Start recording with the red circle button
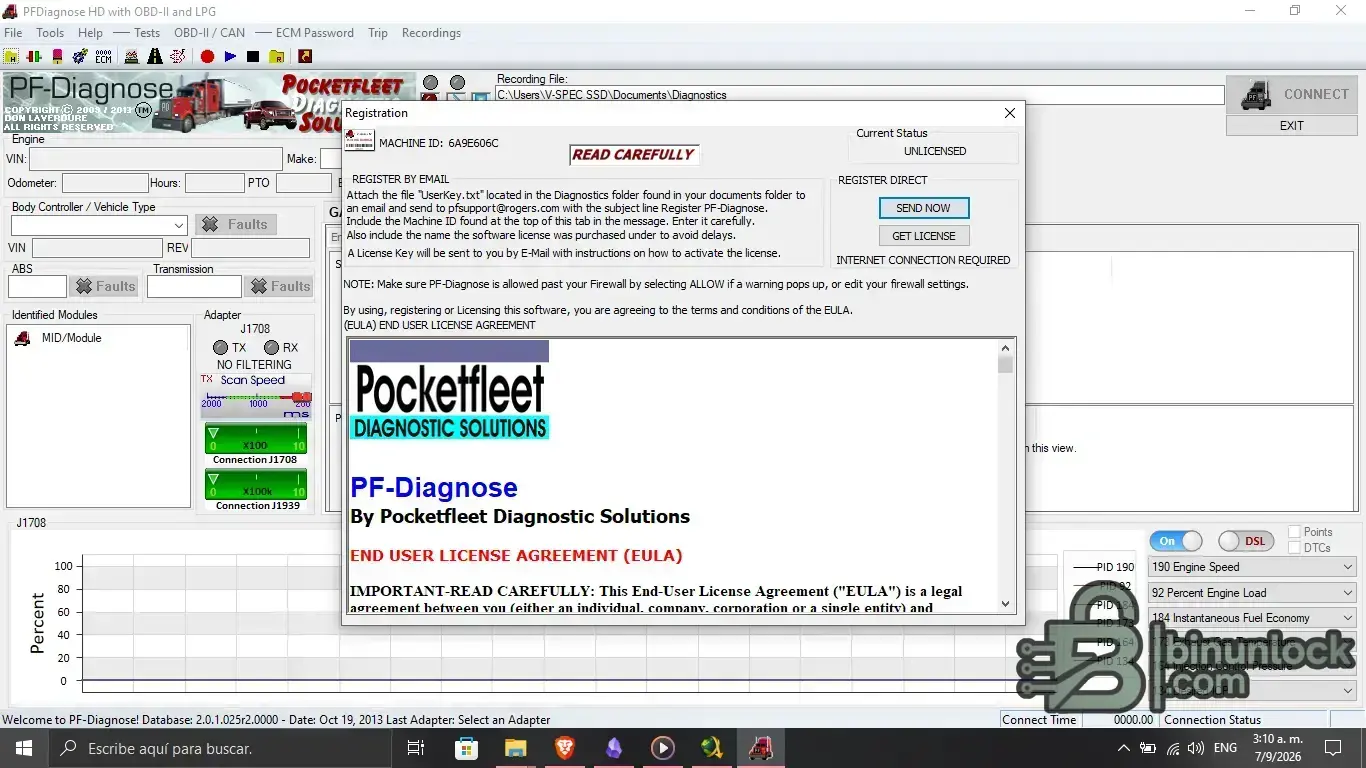 pos(207,57)
